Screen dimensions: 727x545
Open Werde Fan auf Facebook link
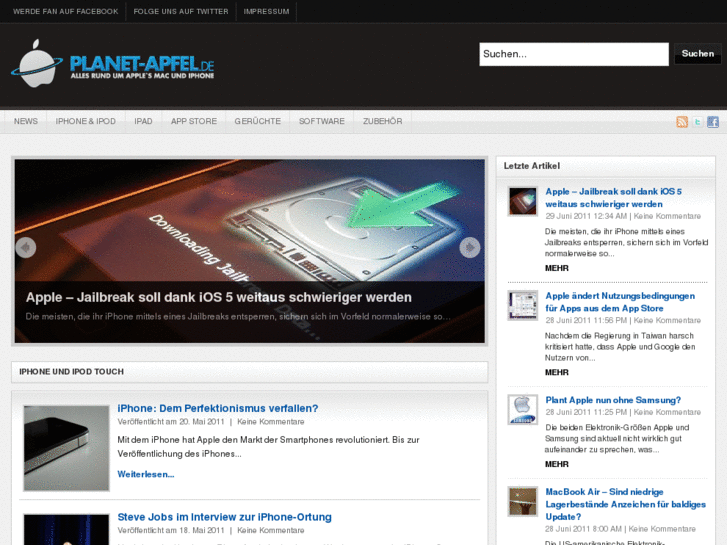(x=65, y=12)
